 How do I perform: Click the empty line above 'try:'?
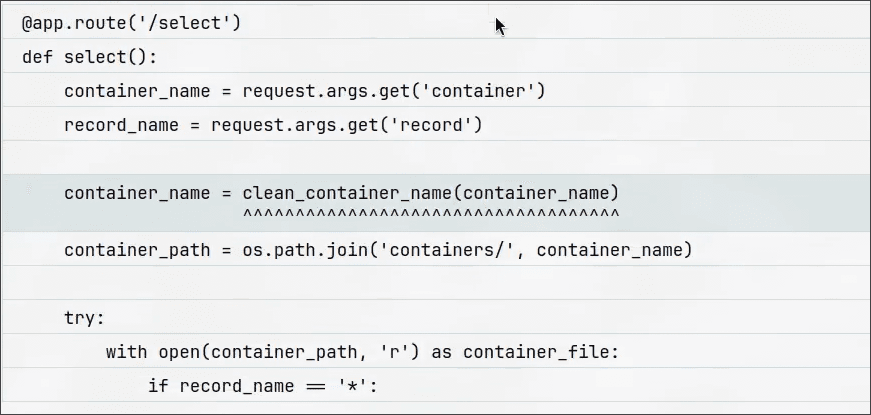(435, 284)
